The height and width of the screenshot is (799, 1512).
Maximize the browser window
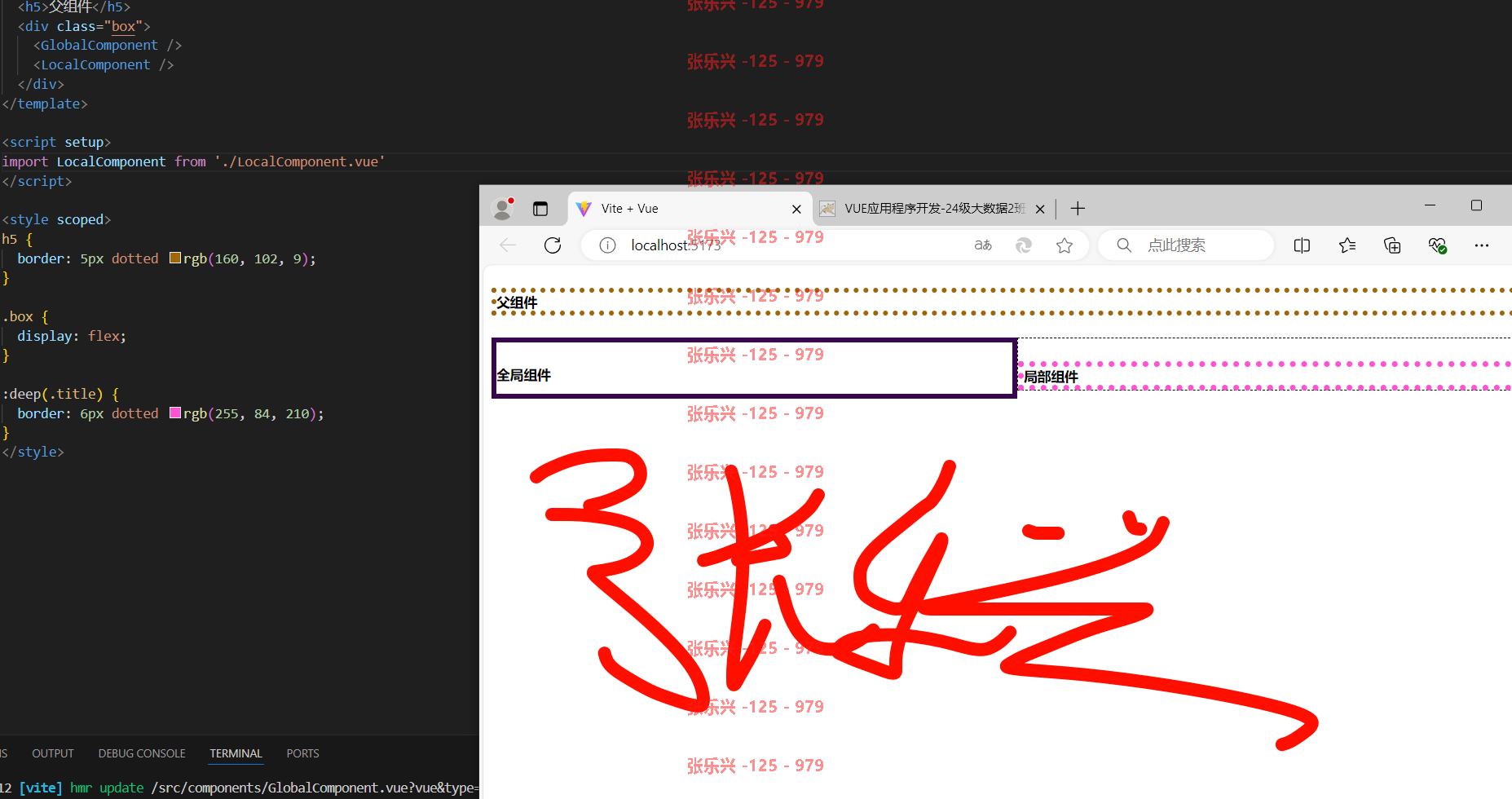click(x=1476, y=205)
